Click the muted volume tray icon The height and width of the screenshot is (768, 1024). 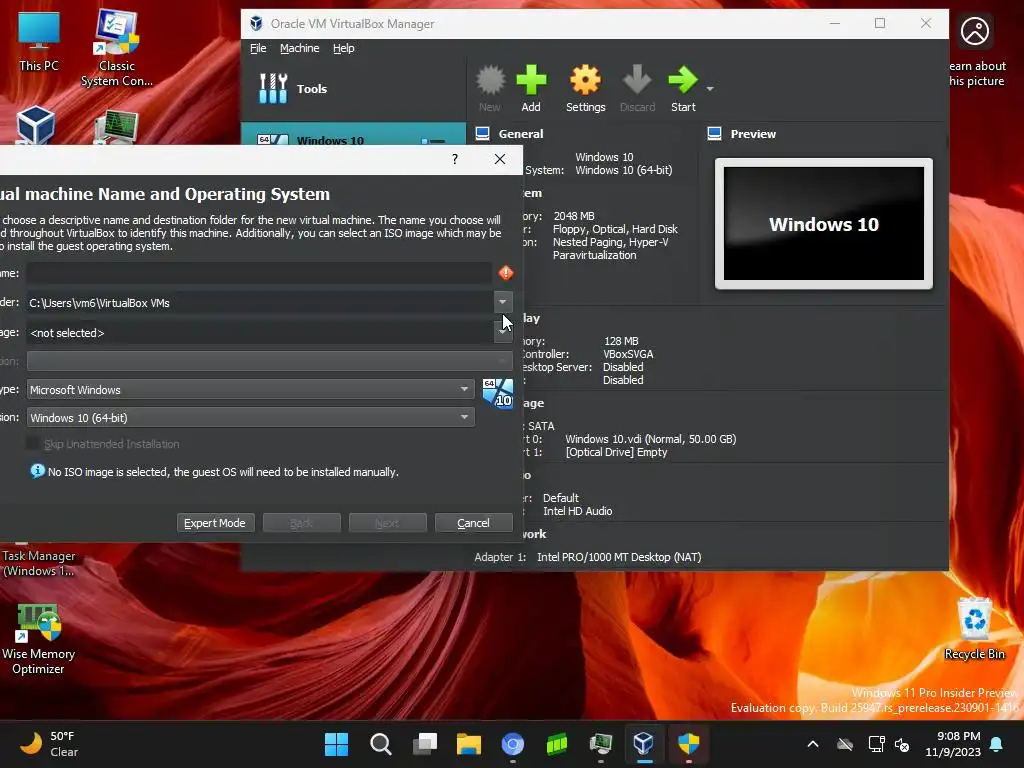(x=902, y=744)
